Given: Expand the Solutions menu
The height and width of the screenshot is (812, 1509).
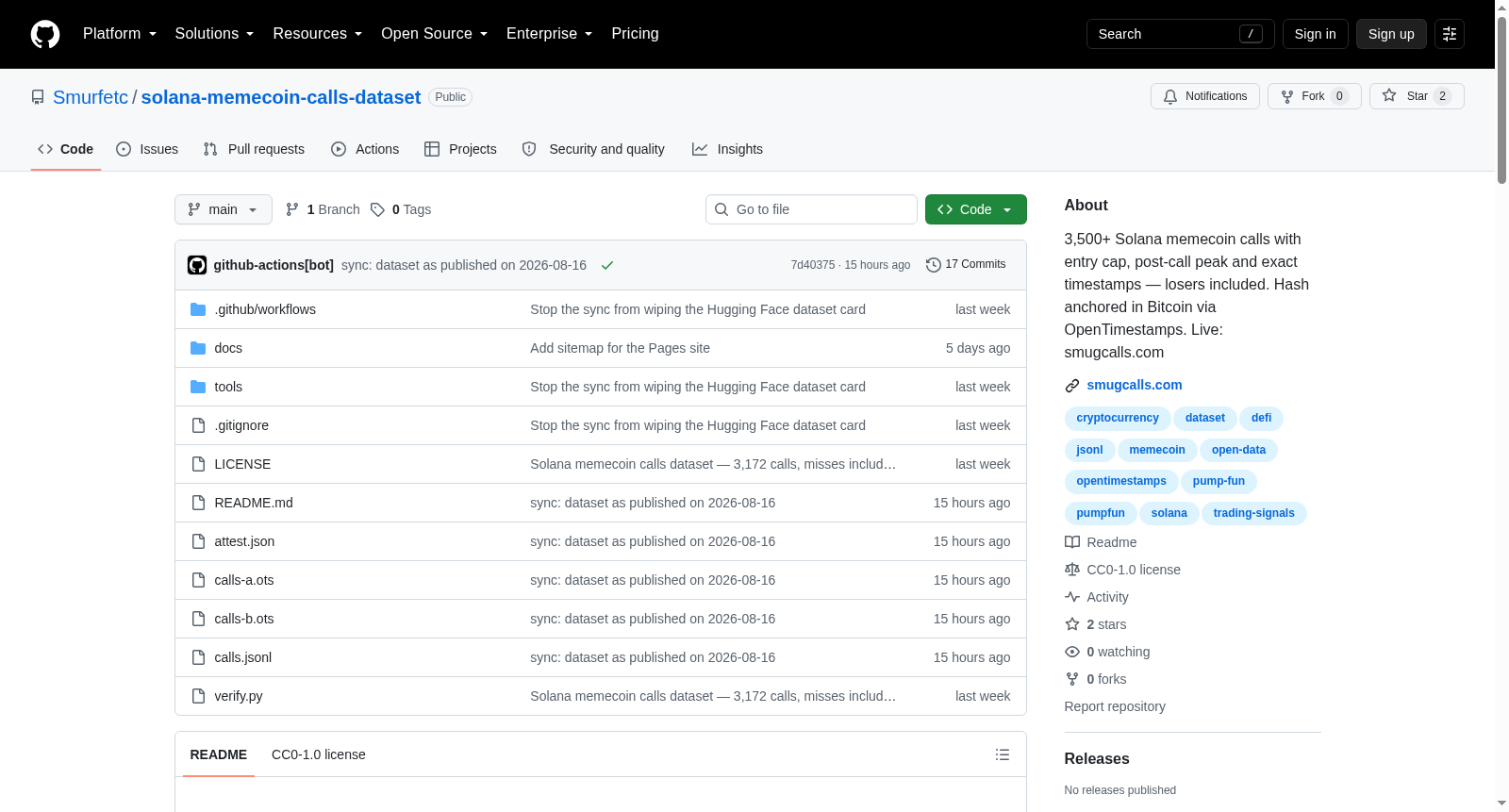Looking at the screenshot, I should coord(215,34).
